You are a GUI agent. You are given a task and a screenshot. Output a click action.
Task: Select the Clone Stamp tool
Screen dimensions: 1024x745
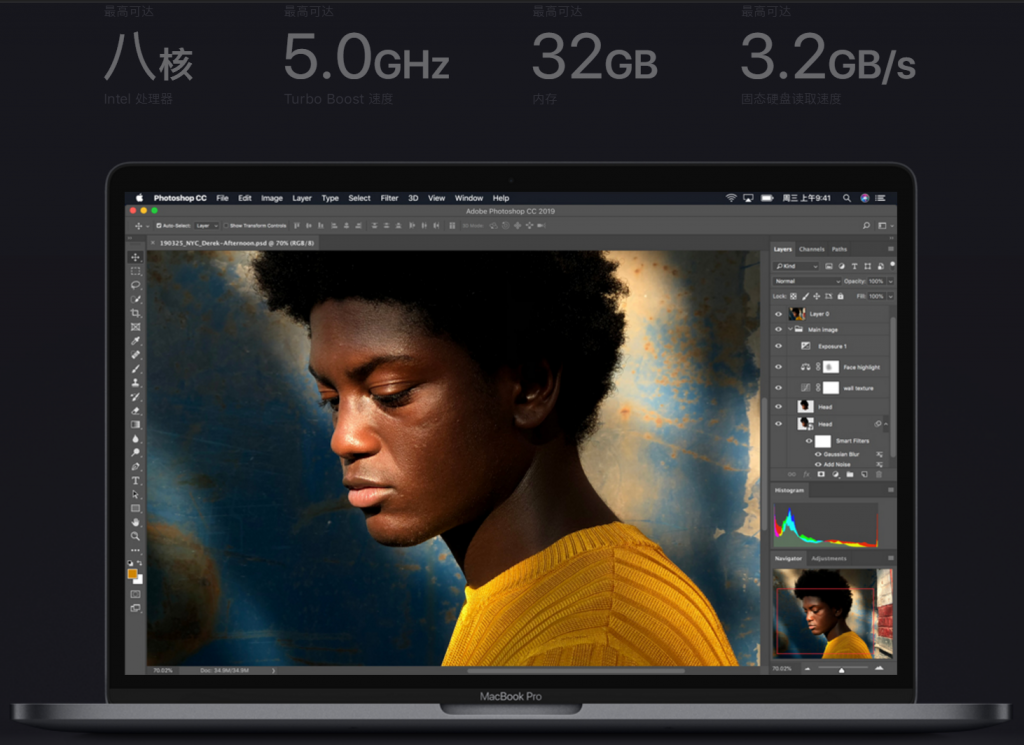point(135,383)
